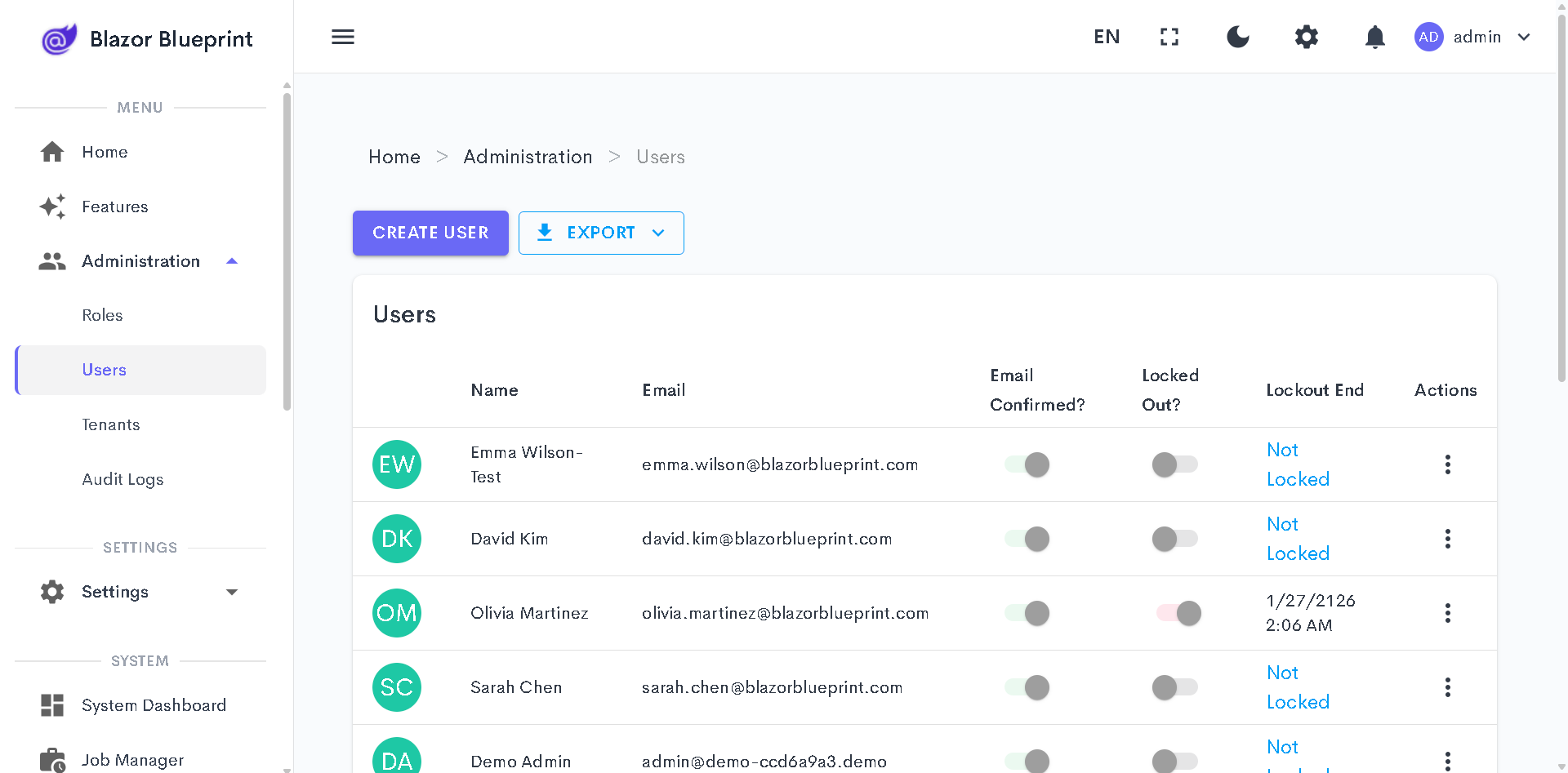
Task: Click the EN language selector
Action: [1107, 37]
